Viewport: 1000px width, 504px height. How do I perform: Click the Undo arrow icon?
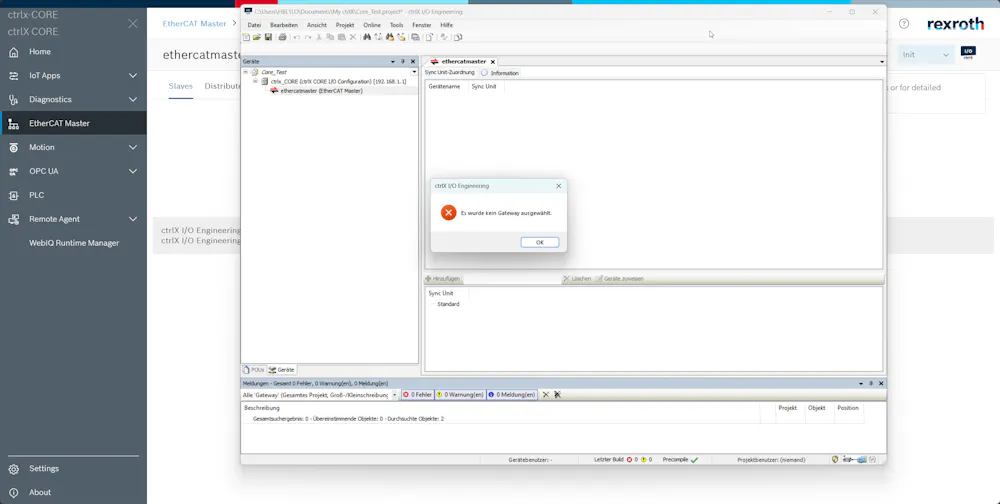coord(297,37)
